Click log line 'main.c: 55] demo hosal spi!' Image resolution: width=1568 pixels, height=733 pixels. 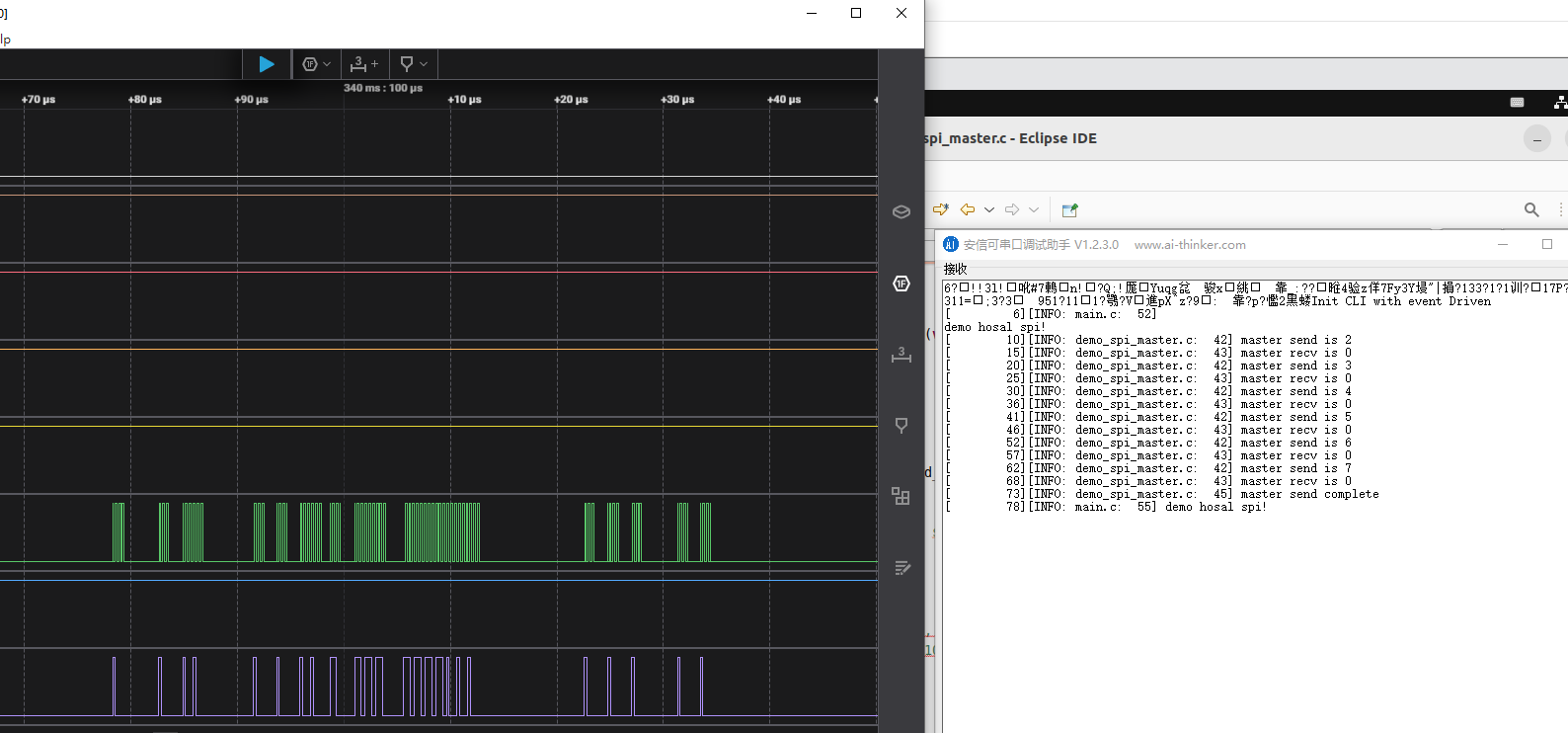pos(1170,507)
